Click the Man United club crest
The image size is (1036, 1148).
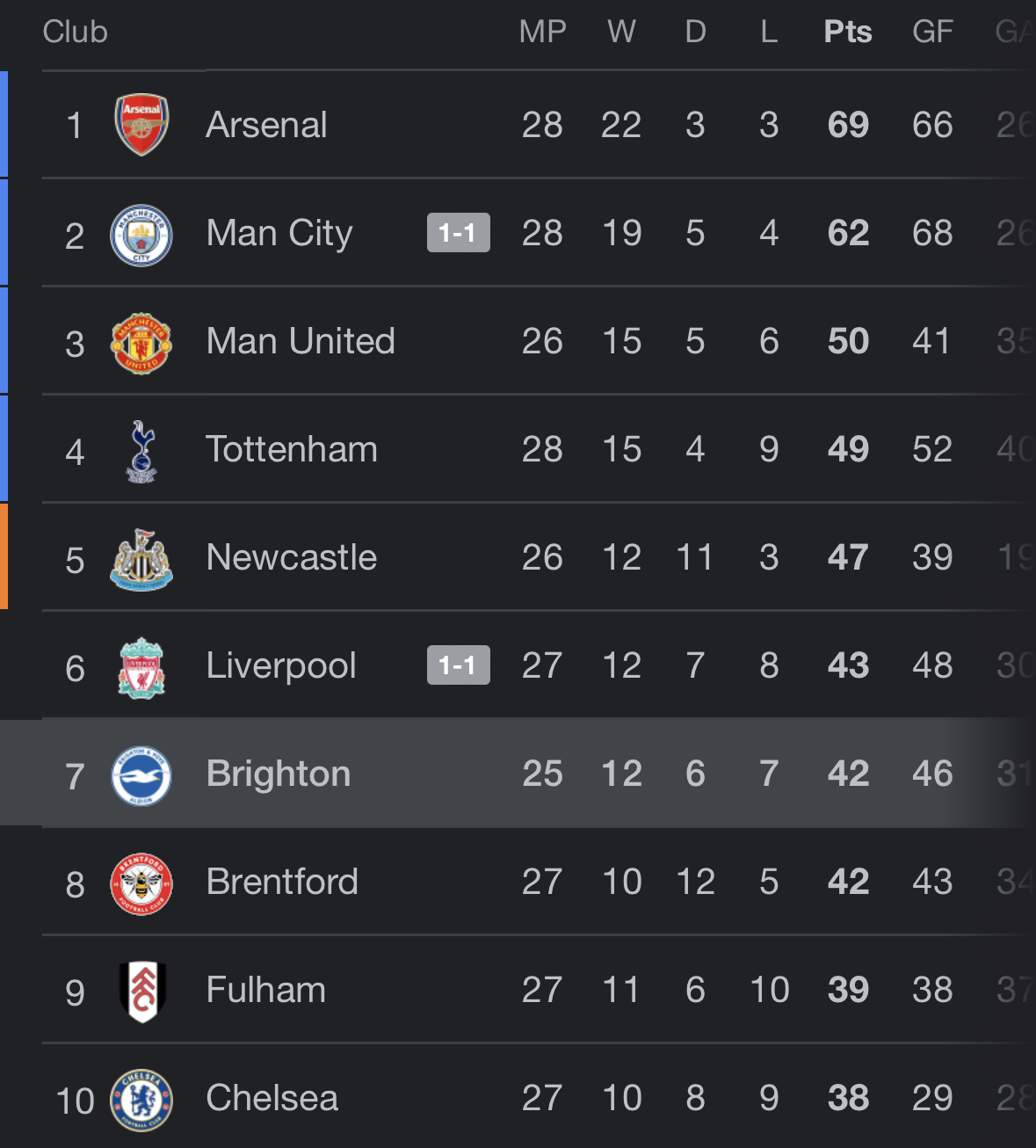click(x=141, y=343)
